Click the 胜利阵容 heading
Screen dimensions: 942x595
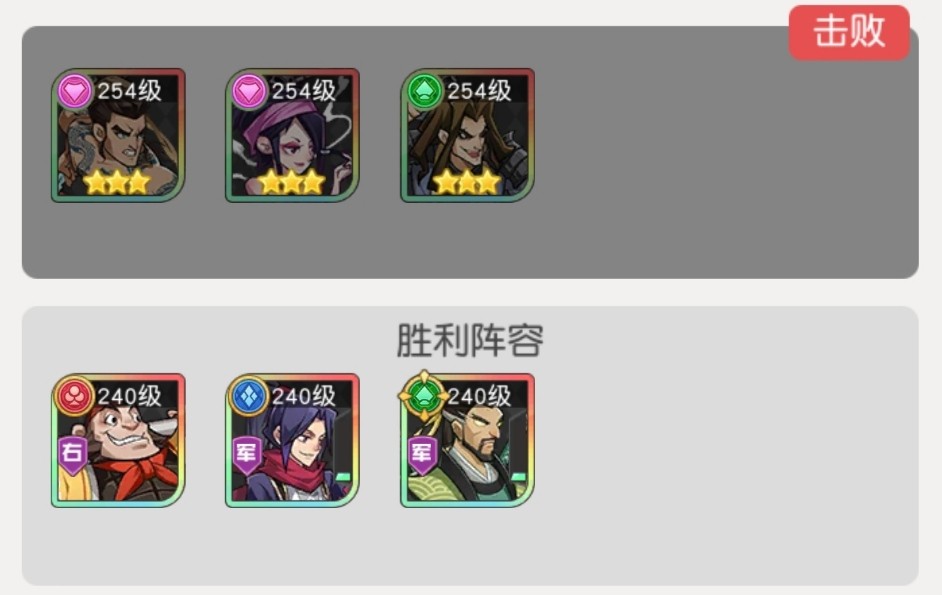[470, 340]
